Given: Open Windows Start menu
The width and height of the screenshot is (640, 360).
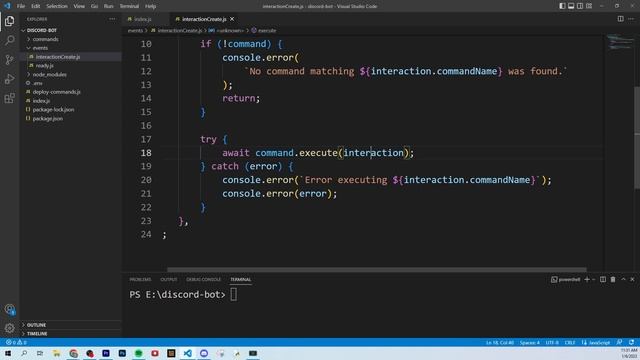Looking at the screenshot, I should tap(8, 353).
